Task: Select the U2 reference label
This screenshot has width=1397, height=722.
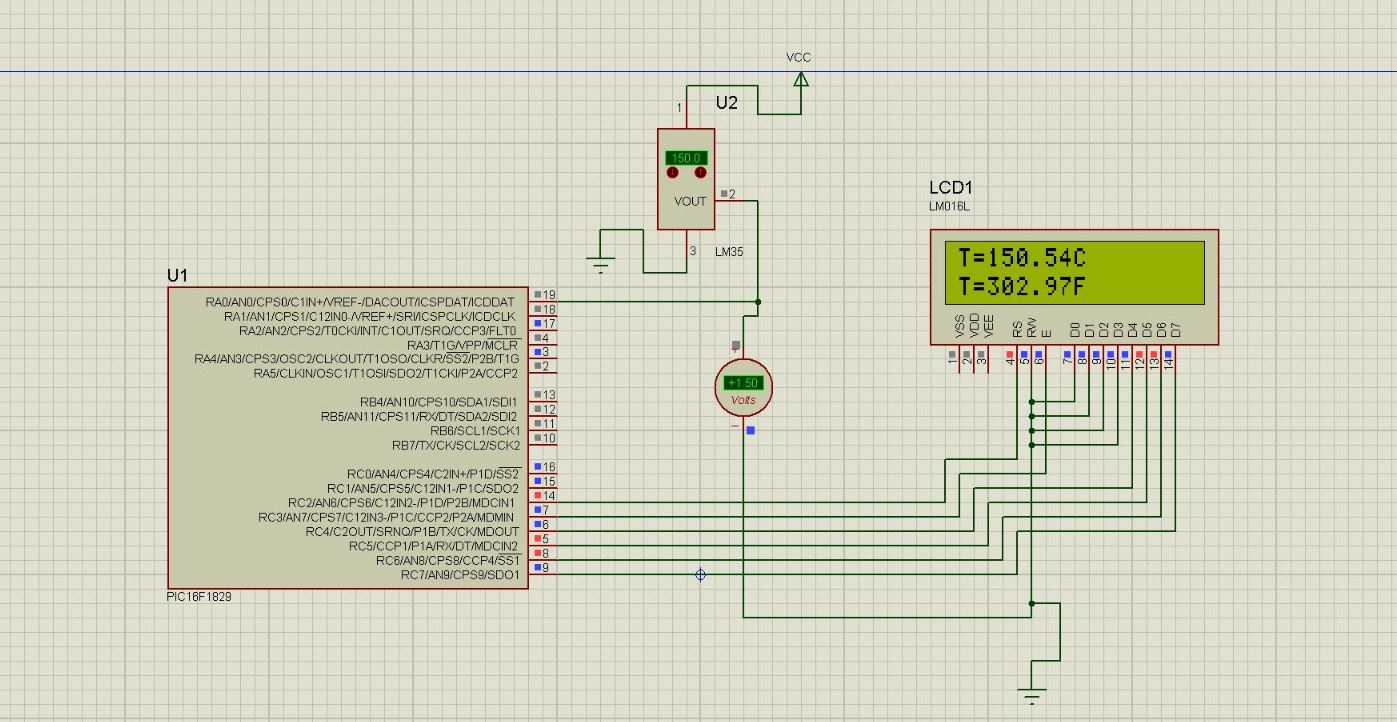Action: 727,103
